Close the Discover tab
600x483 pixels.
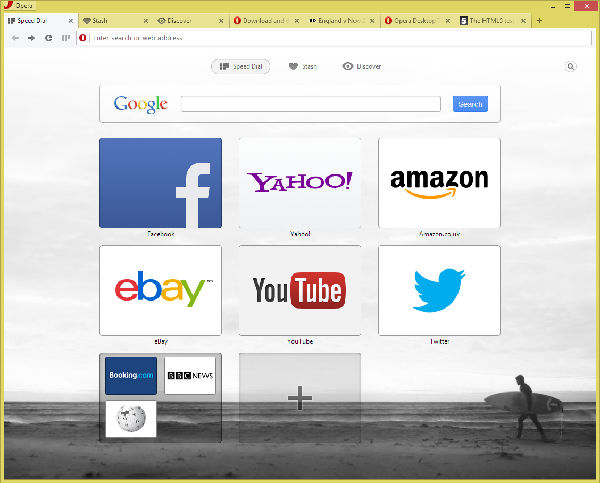point(221,21)
